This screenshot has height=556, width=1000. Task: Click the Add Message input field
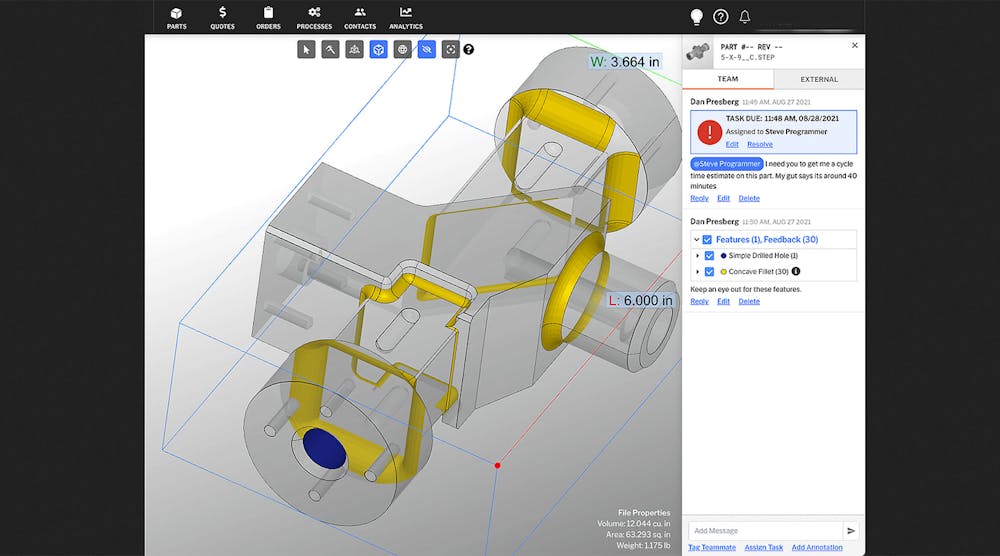(x=765, y=530)
